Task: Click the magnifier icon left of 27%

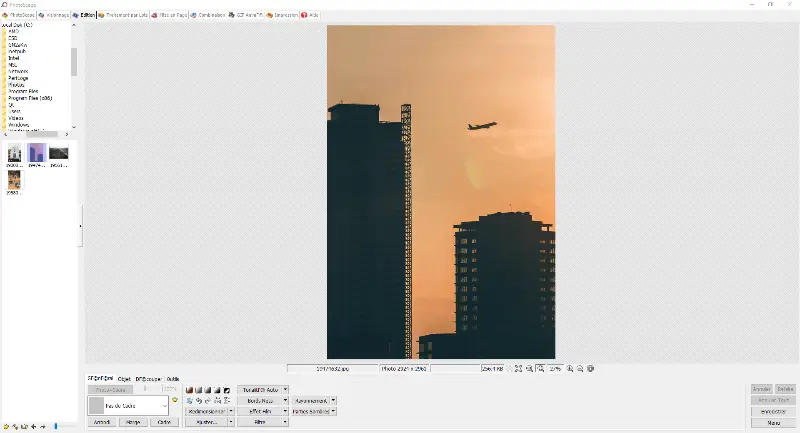Action: (x=540, y=368)
